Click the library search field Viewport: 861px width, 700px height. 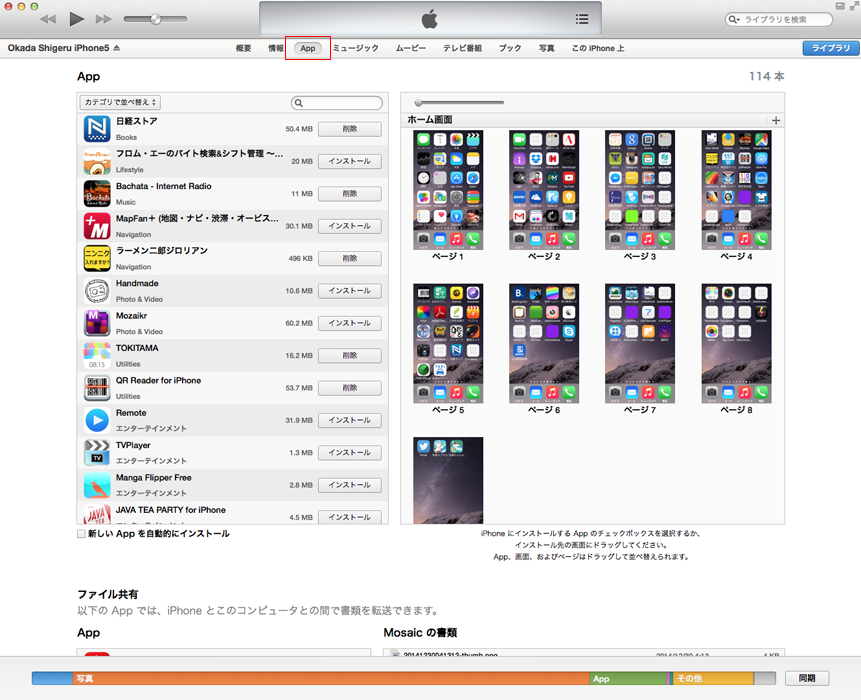[779, 19]
